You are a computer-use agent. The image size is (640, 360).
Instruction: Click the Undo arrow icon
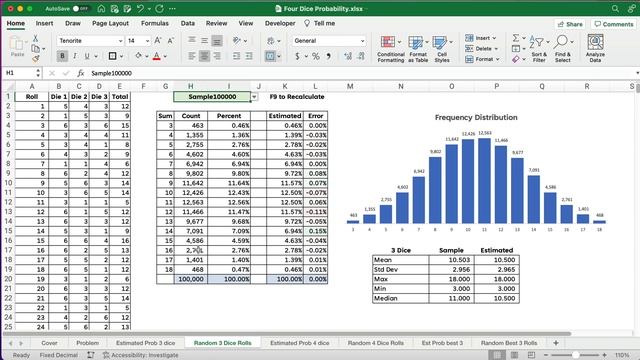click(140, 9)
